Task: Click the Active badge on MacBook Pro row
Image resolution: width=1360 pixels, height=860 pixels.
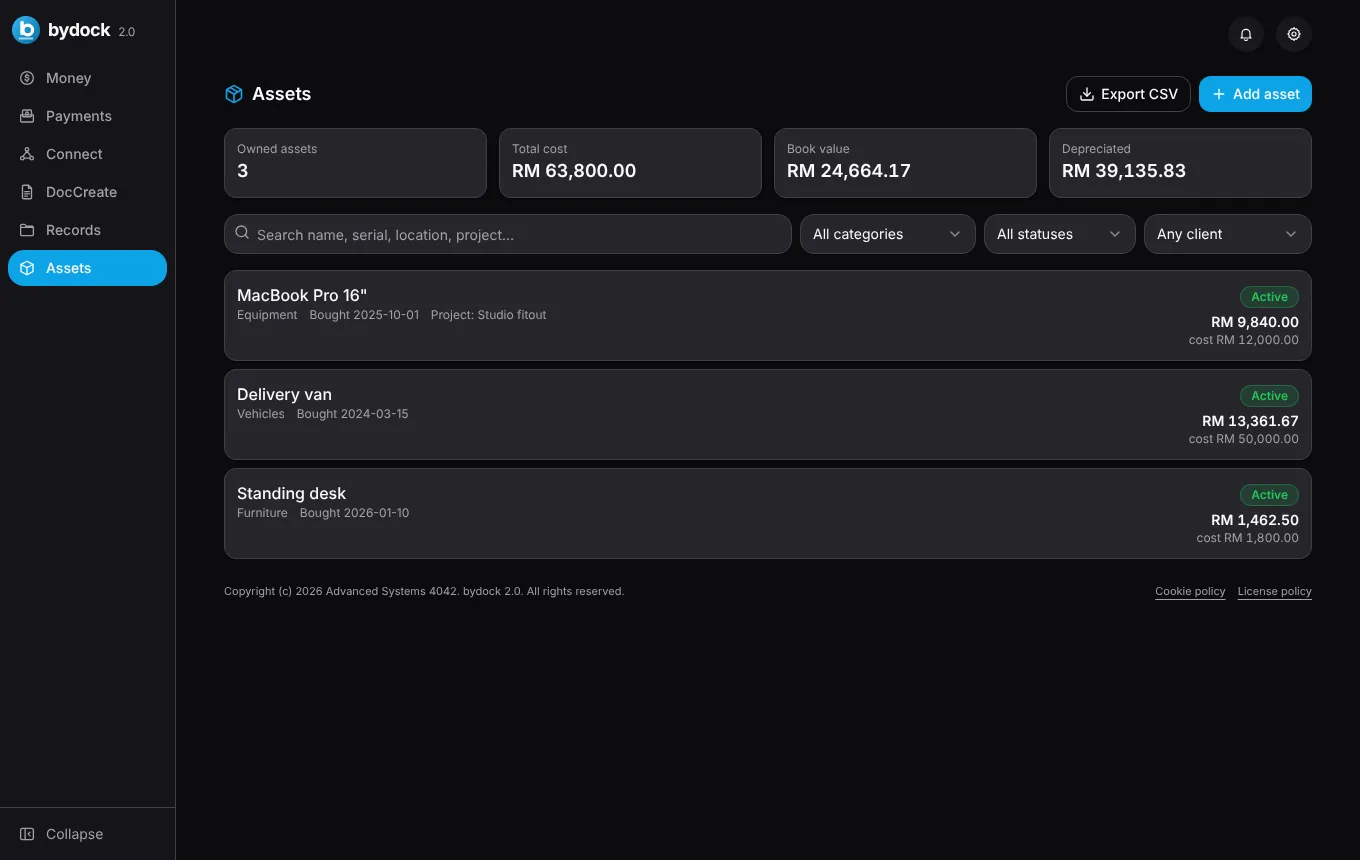Action: (x=1269, y=297)
